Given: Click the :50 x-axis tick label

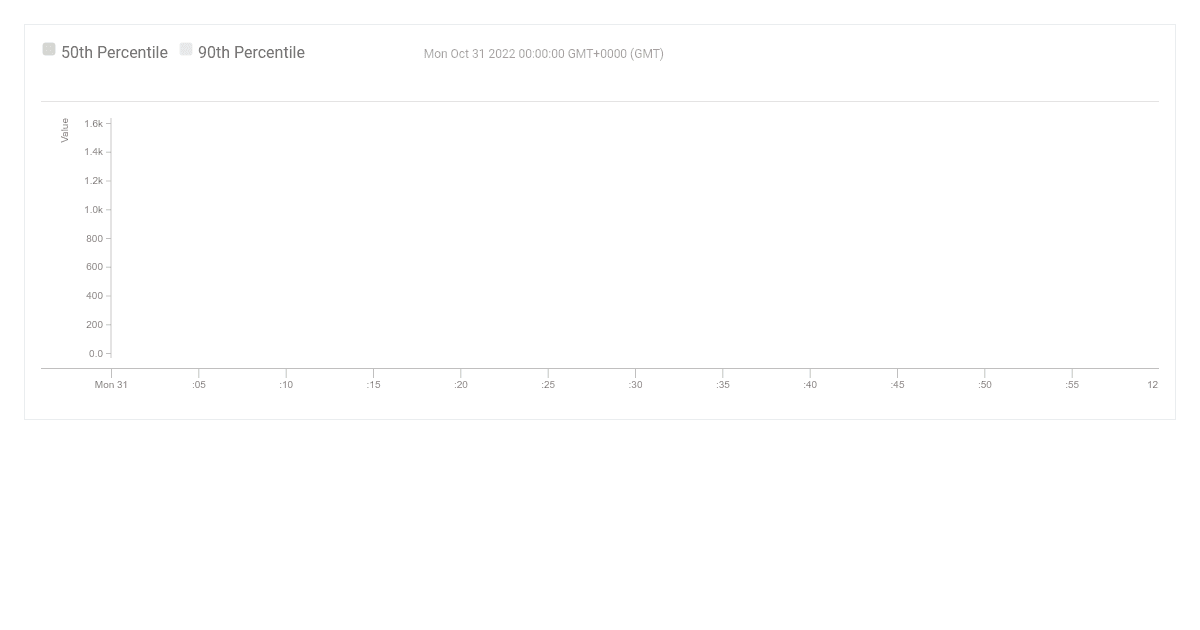Looking at the screenshot, I should [985, 385].
